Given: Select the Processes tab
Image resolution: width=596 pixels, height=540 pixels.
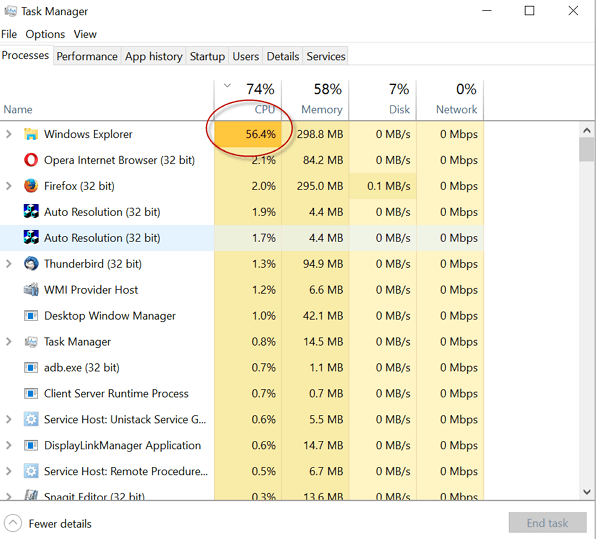Looking at the screenshot, I should [25, 55].
